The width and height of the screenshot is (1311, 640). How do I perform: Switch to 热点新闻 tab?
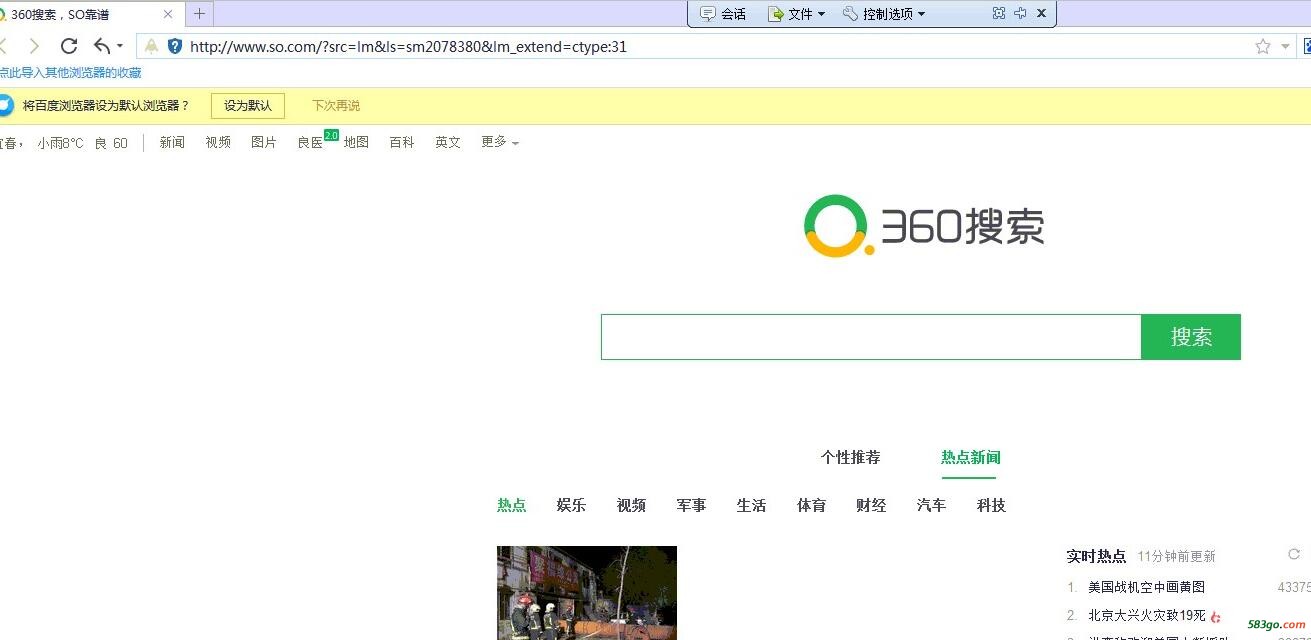coord(971,457)
